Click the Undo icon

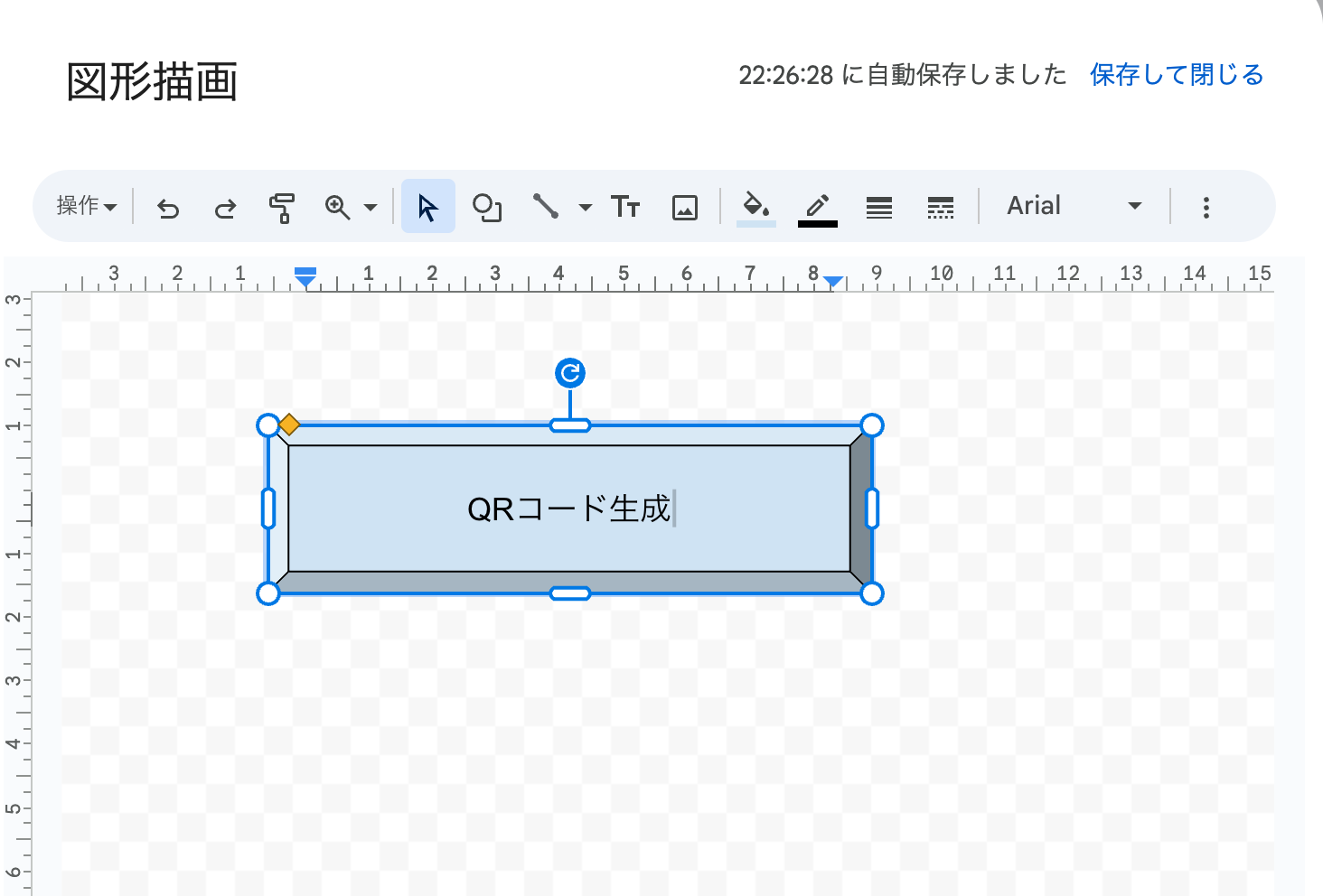pyautogui.click(x=167, y=206)
